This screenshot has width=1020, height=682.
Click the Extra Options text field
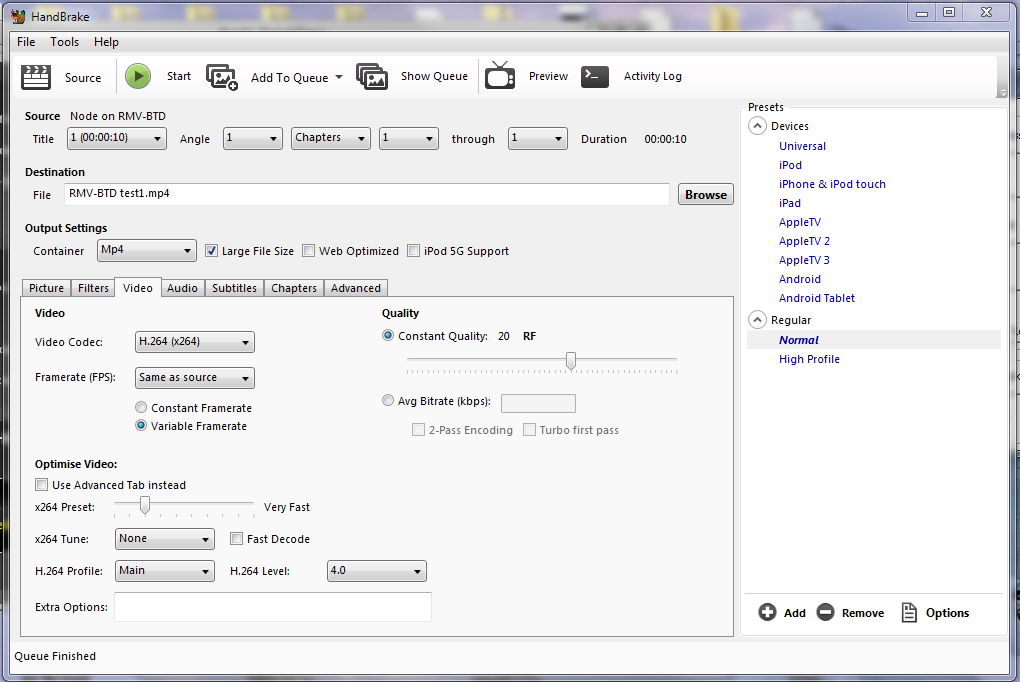coord(273,607)
